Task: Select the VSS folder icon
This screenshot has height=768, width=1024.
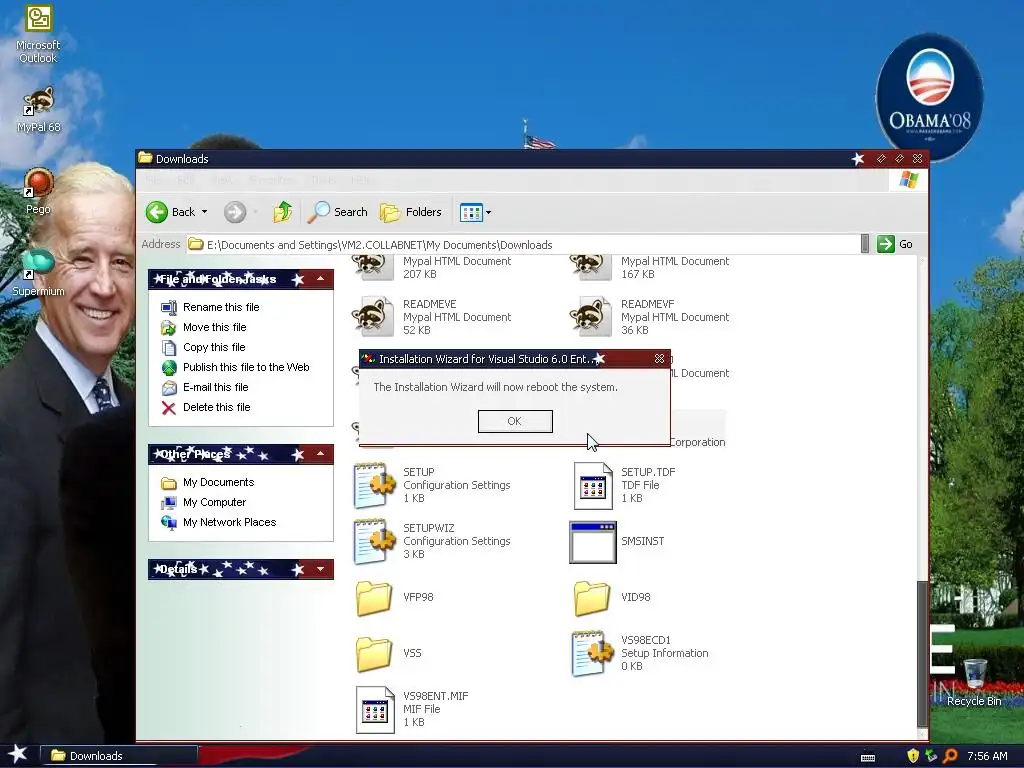Action: point(374,654)
